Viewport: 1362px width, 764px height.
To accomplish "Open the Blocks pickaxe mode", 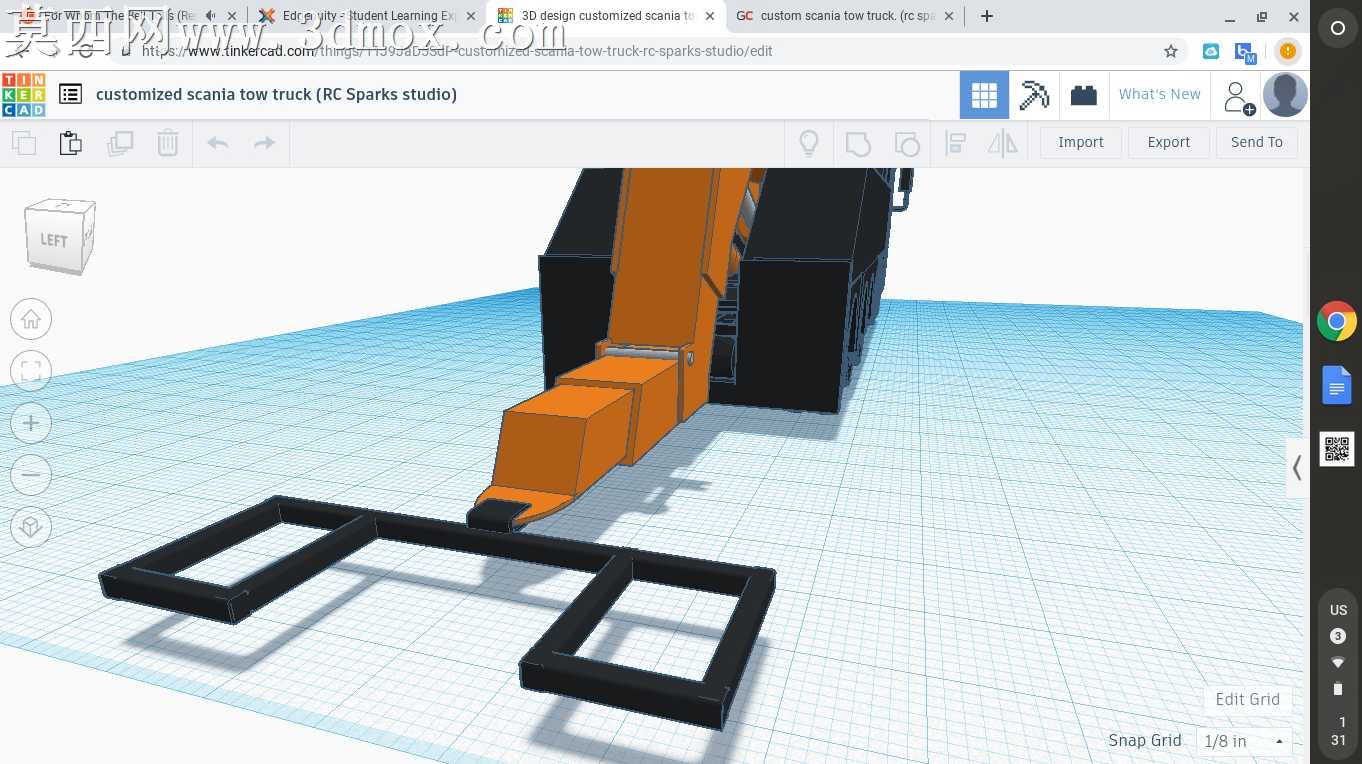I will tap(1034, 95).
